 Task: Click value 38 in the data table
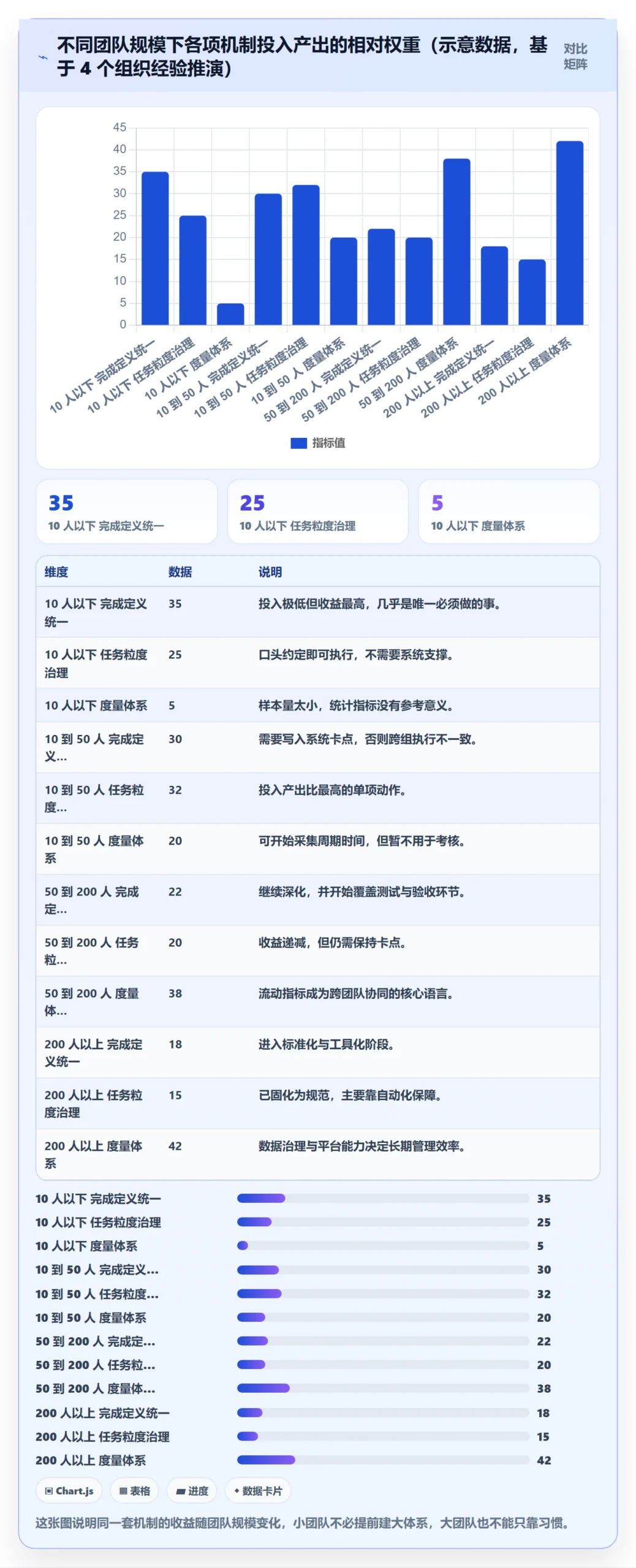(175, 993)
